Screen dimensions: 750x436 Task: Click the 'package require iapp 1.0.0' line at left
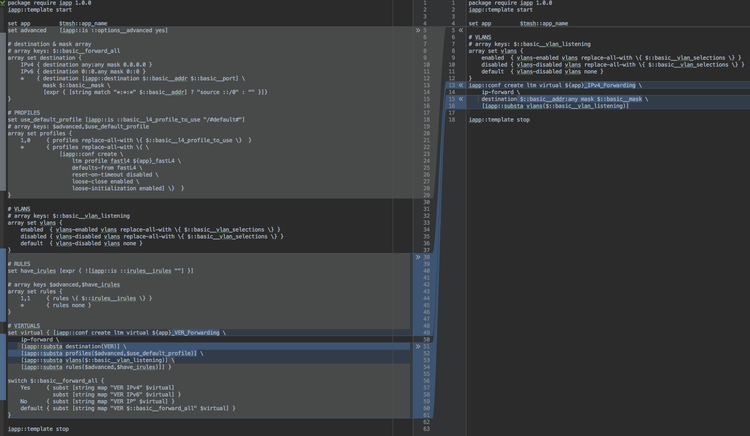(x=50, y=3)
